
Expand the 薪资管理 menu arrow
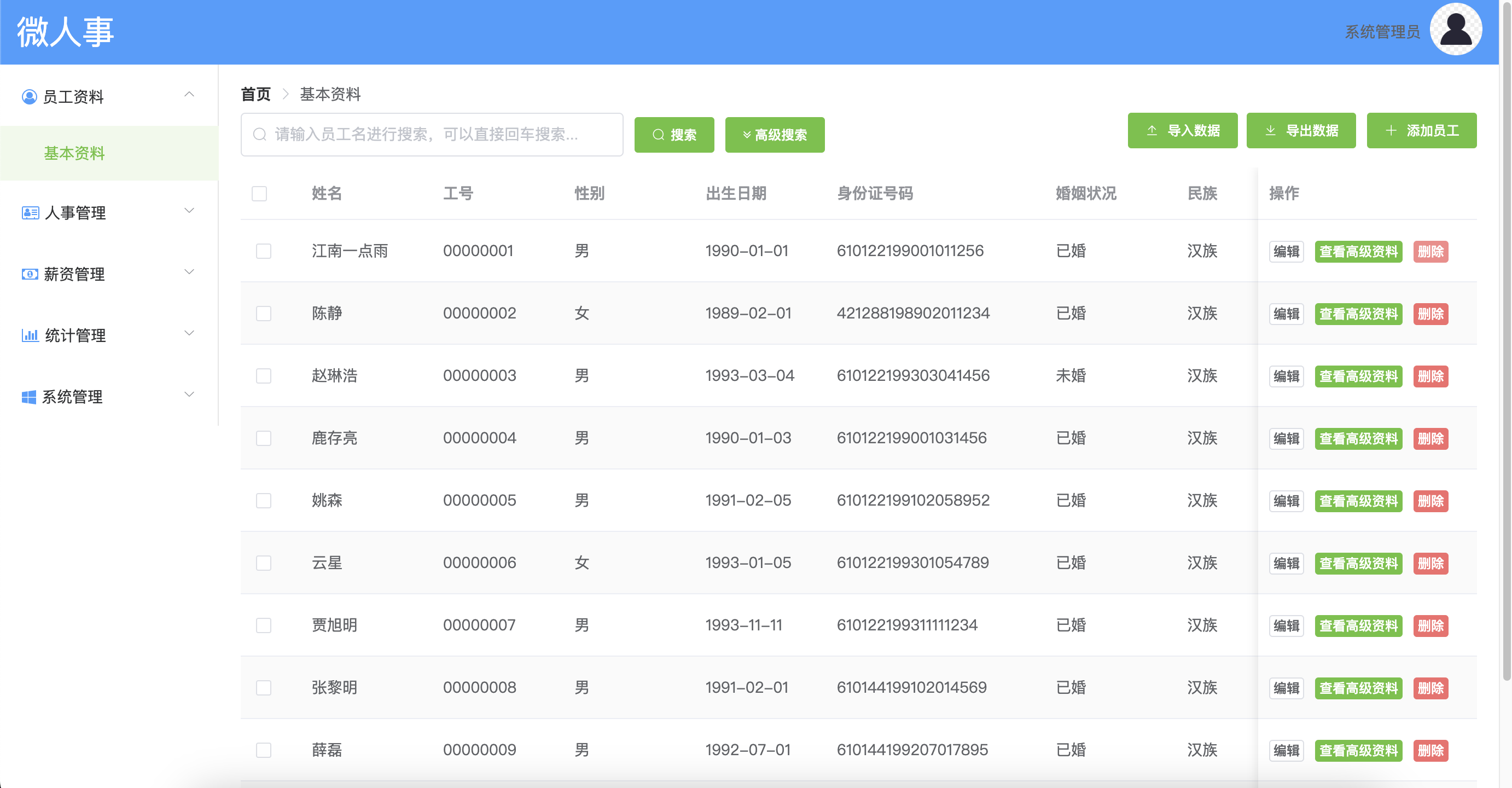[189, 272]
